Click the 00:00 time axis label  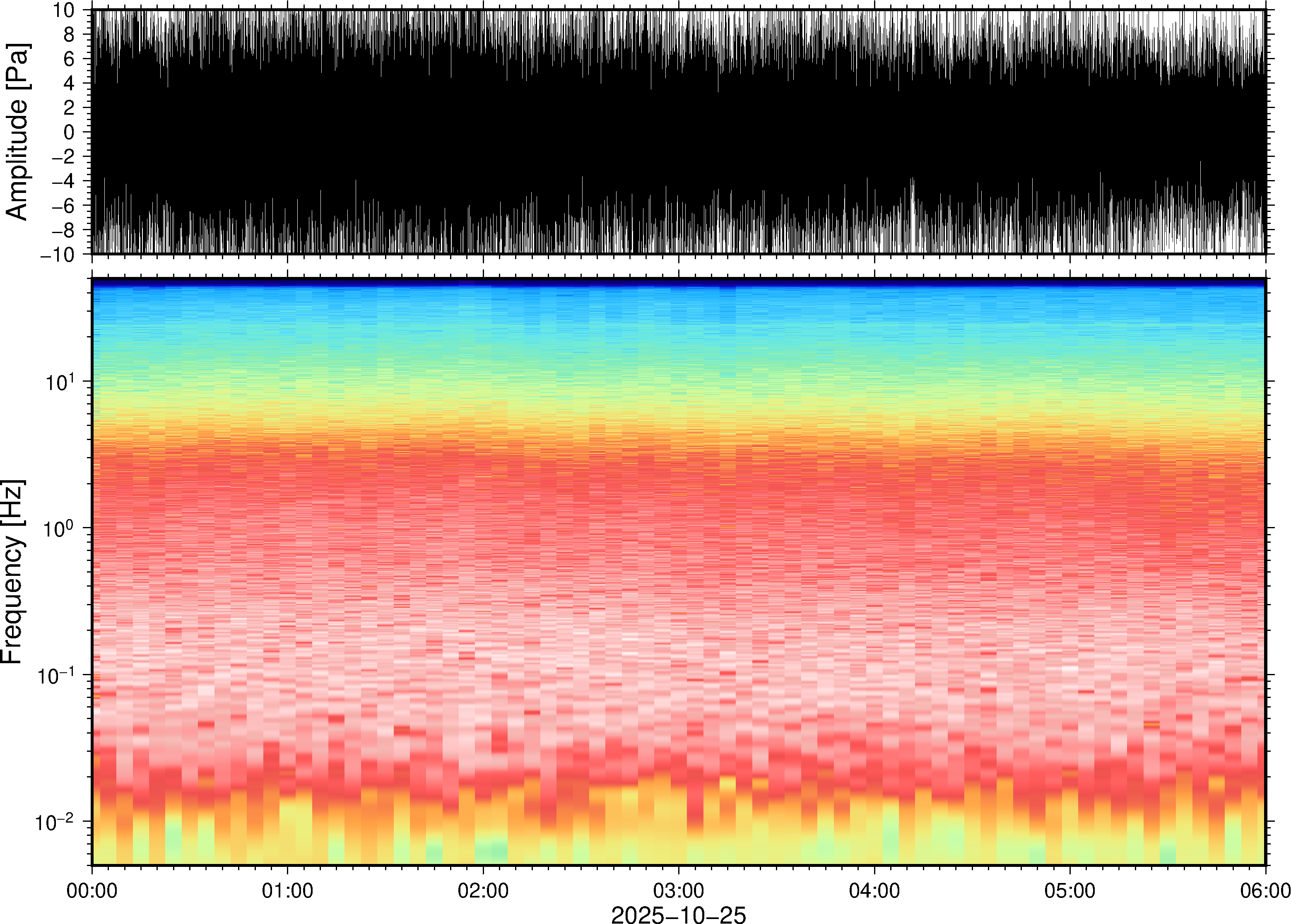click(92, 890)
